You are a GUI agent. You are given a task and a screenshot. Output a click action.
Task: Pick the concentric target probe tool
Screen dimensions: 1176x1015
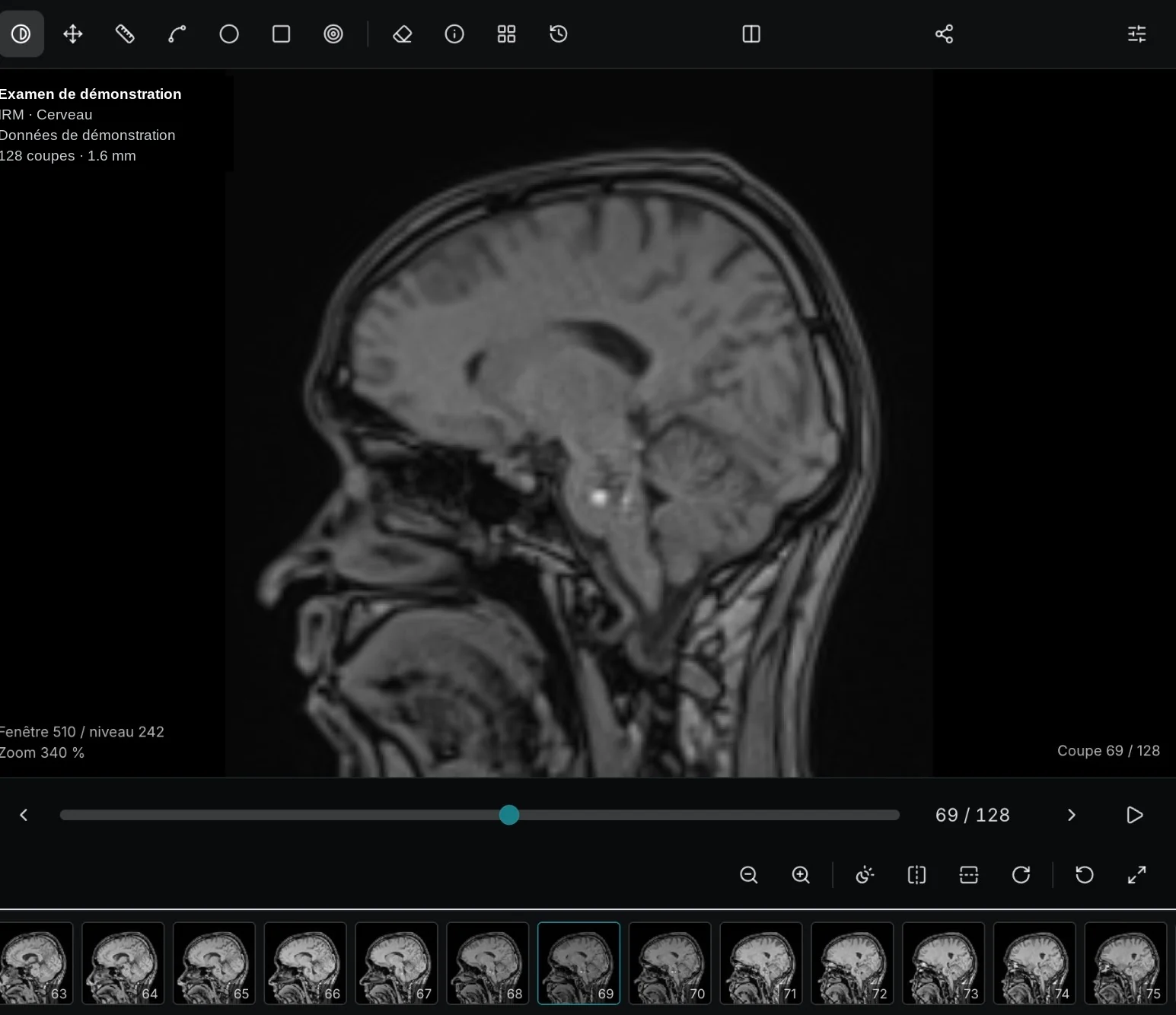[333, 34]
